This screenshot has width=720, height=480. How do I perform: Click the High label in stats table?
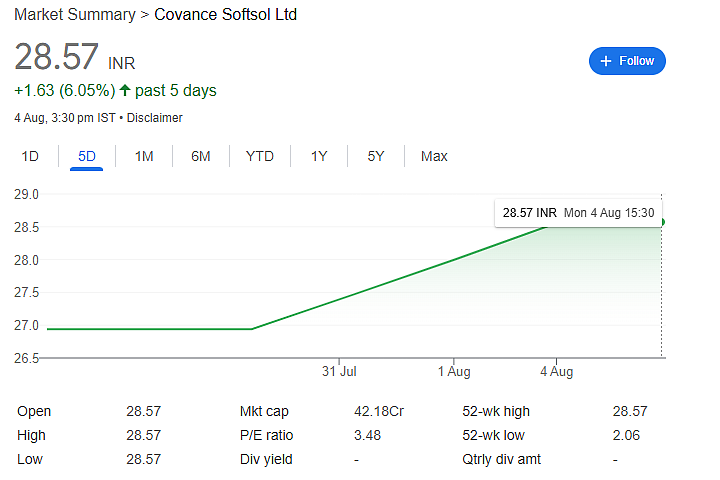(x=31, y=435)
